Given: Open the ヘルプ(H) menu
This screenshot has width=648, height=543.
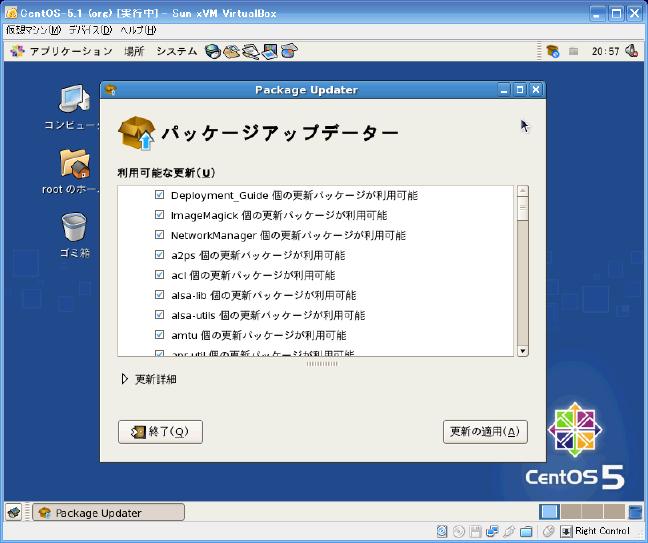Looking at the screenshot, I should tap(138, 30).
